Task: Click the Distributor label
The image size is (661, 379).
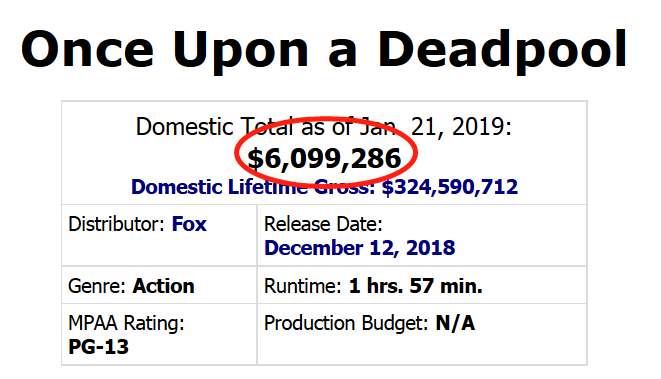Action: click(x=116, y=224)
